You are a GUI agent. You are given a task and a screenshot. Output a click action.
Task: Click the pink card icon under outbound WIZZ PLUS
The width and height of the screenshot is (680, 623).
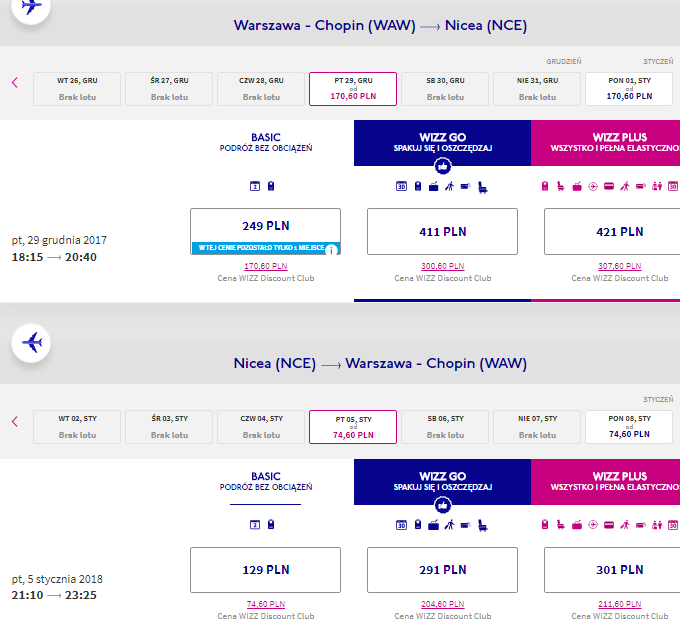click(x=609, y=186)
